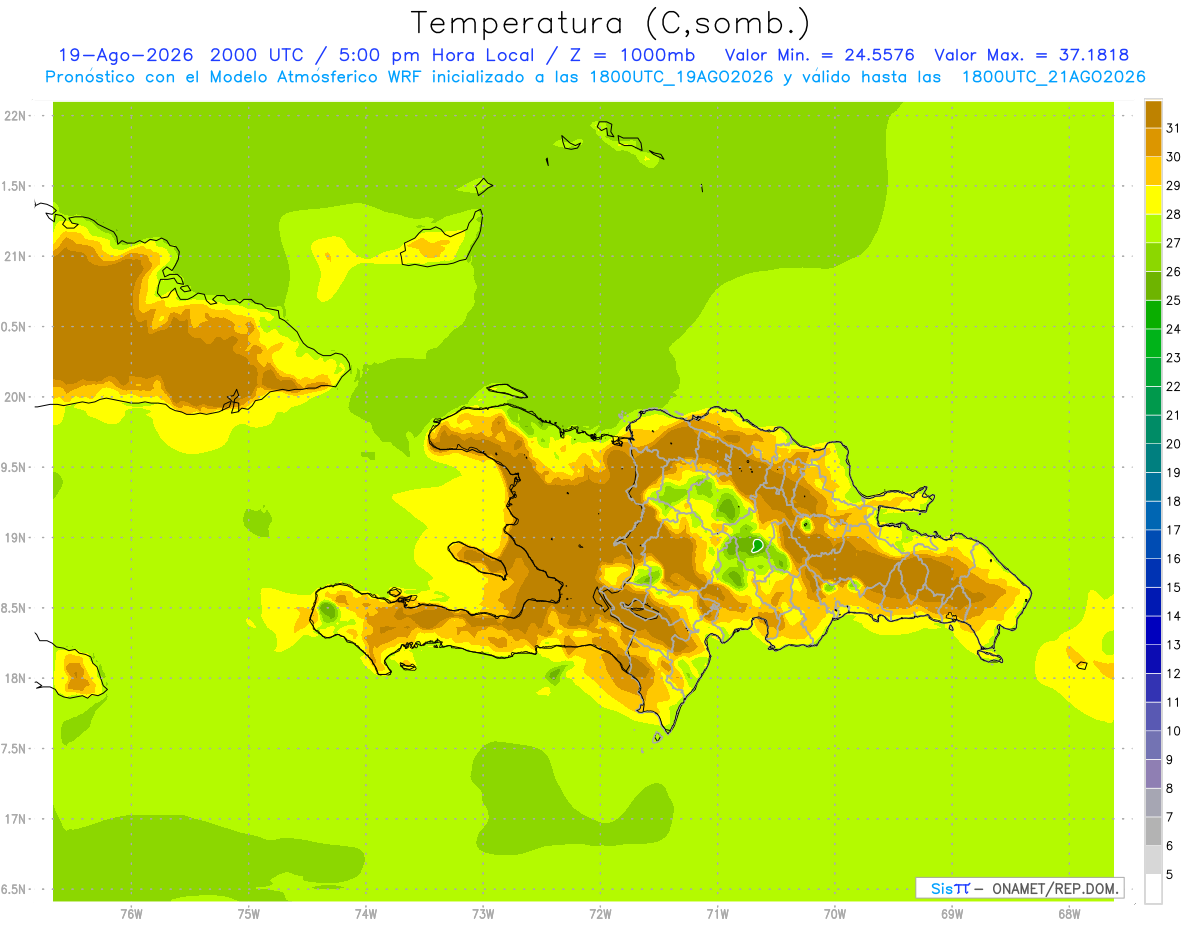Click the dark brown swatch above legend 31
Screen dimensions: 1200x927
(x=1153, y=114)
